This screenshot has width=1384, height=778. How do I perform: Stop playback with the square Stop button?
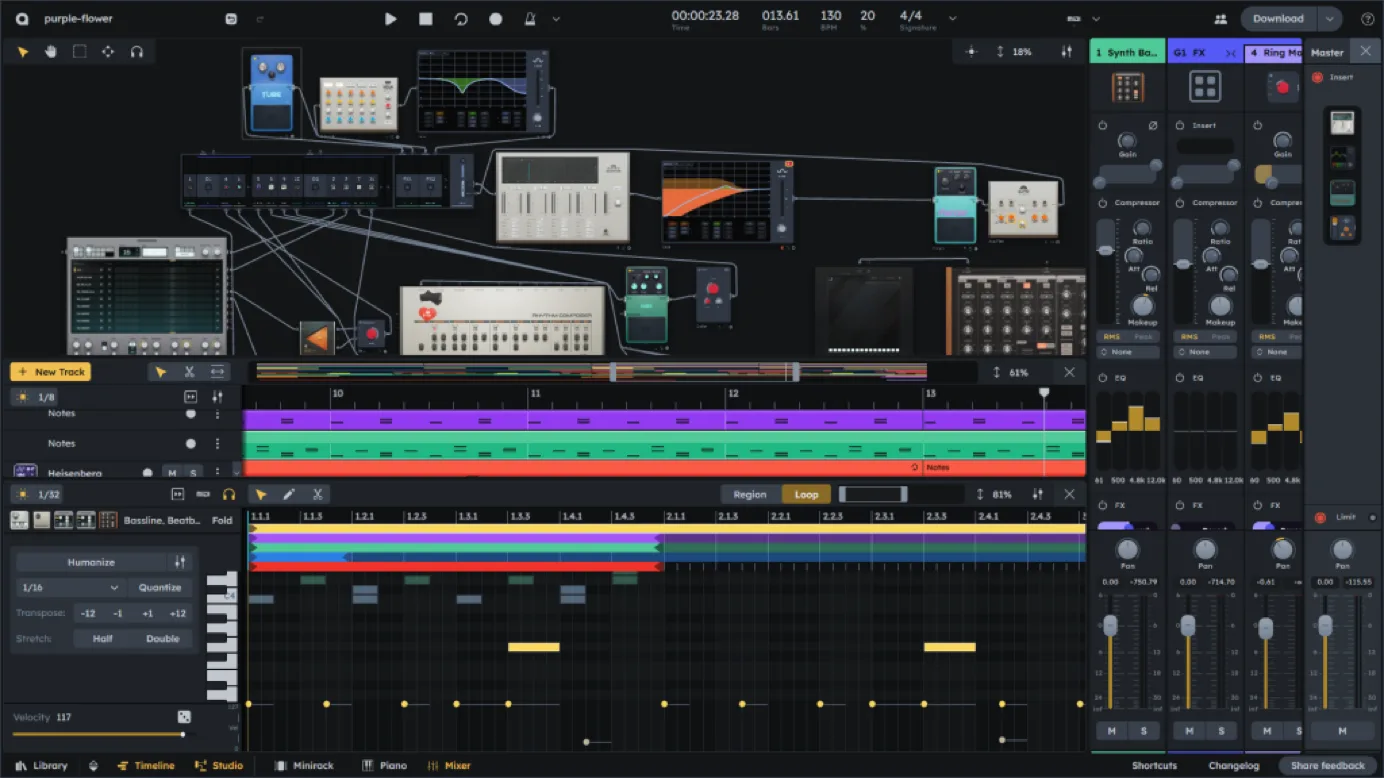(x=426, y=18)
